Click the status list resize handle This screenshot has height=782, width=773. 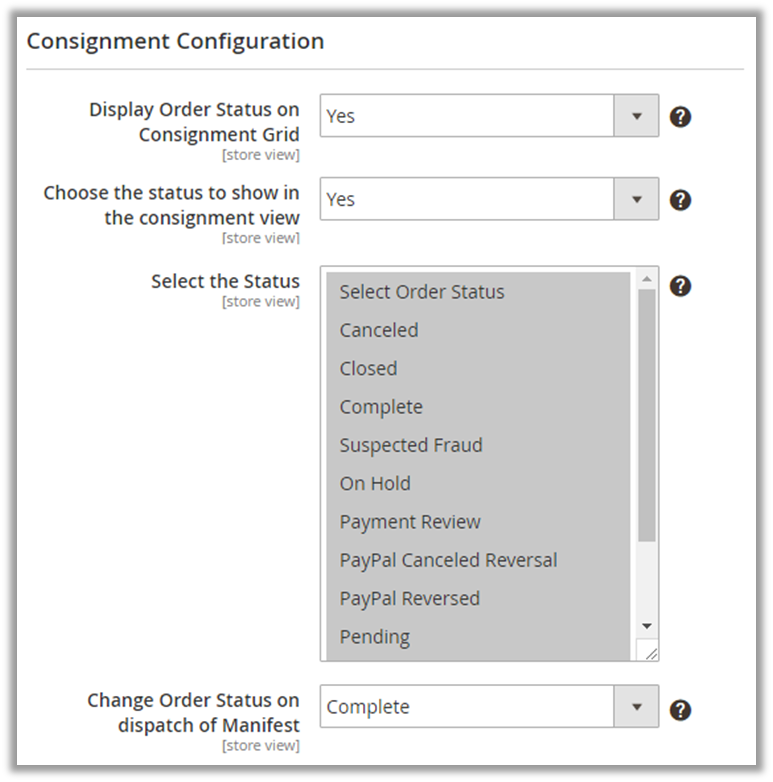coord(651,653)
